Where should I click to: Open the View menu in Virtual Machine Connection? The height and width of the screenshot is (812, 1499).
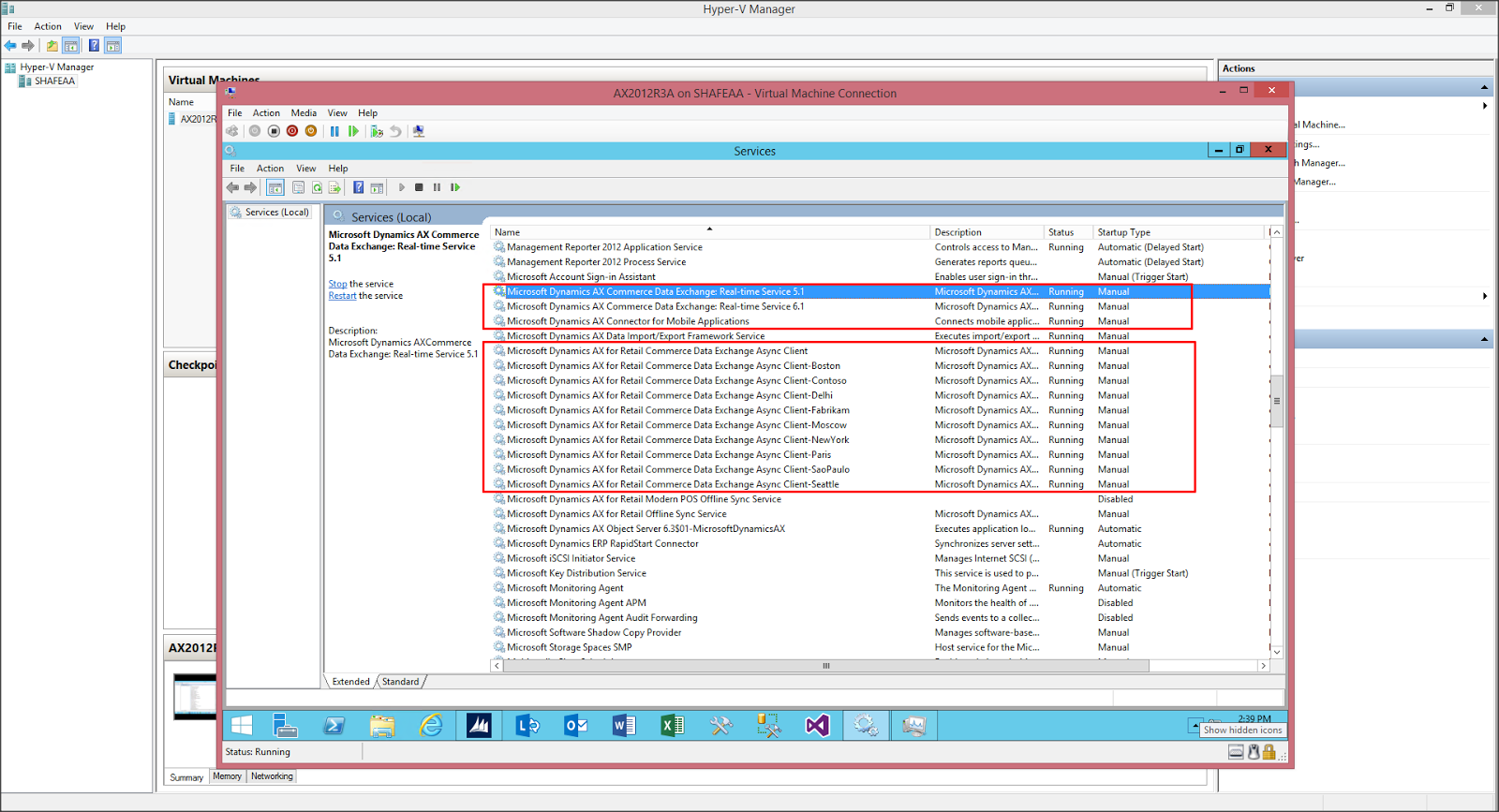pyautogui.click(x=337, y=112)
